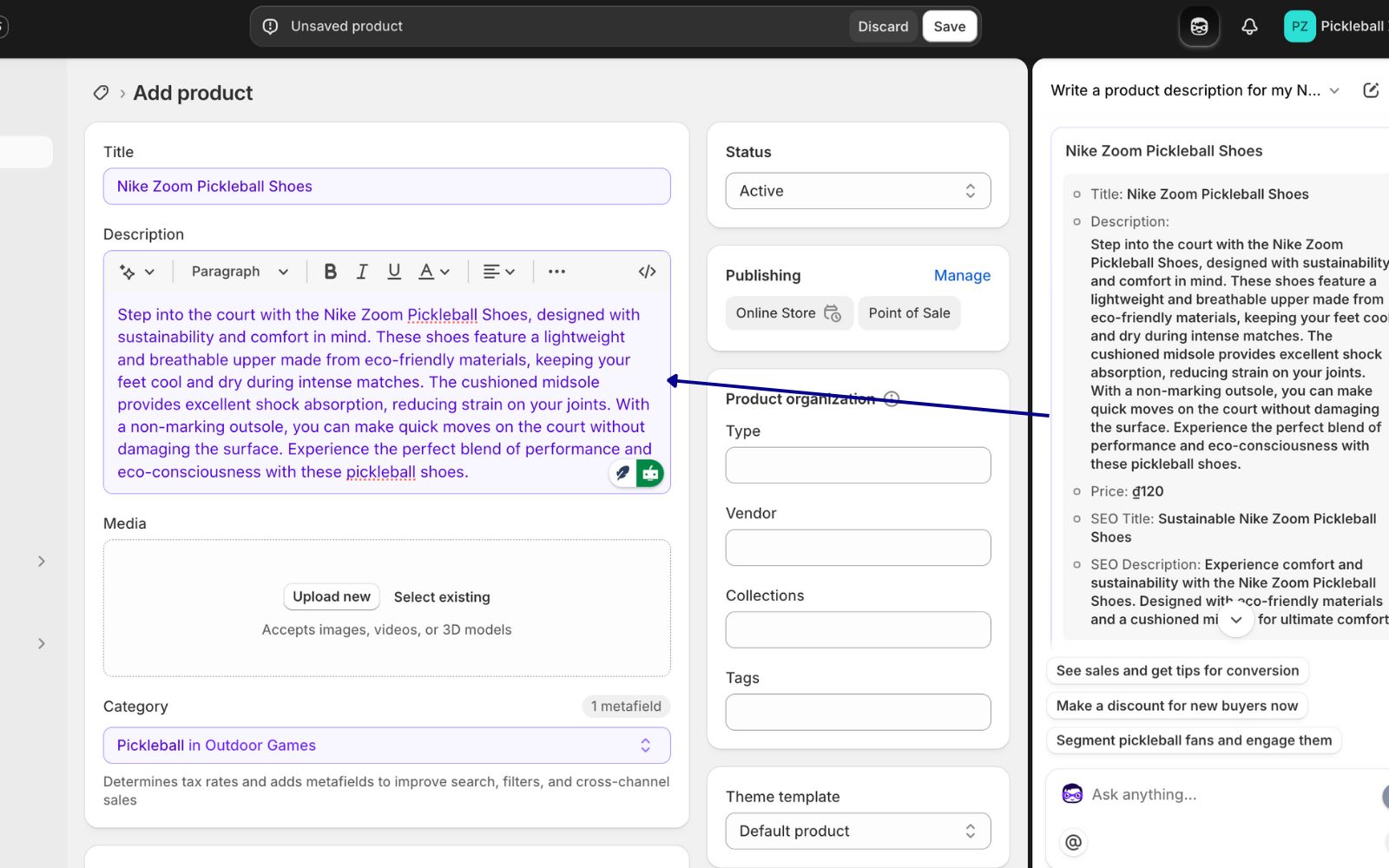Click the 1 metafield badge

[x=626, y=707]
